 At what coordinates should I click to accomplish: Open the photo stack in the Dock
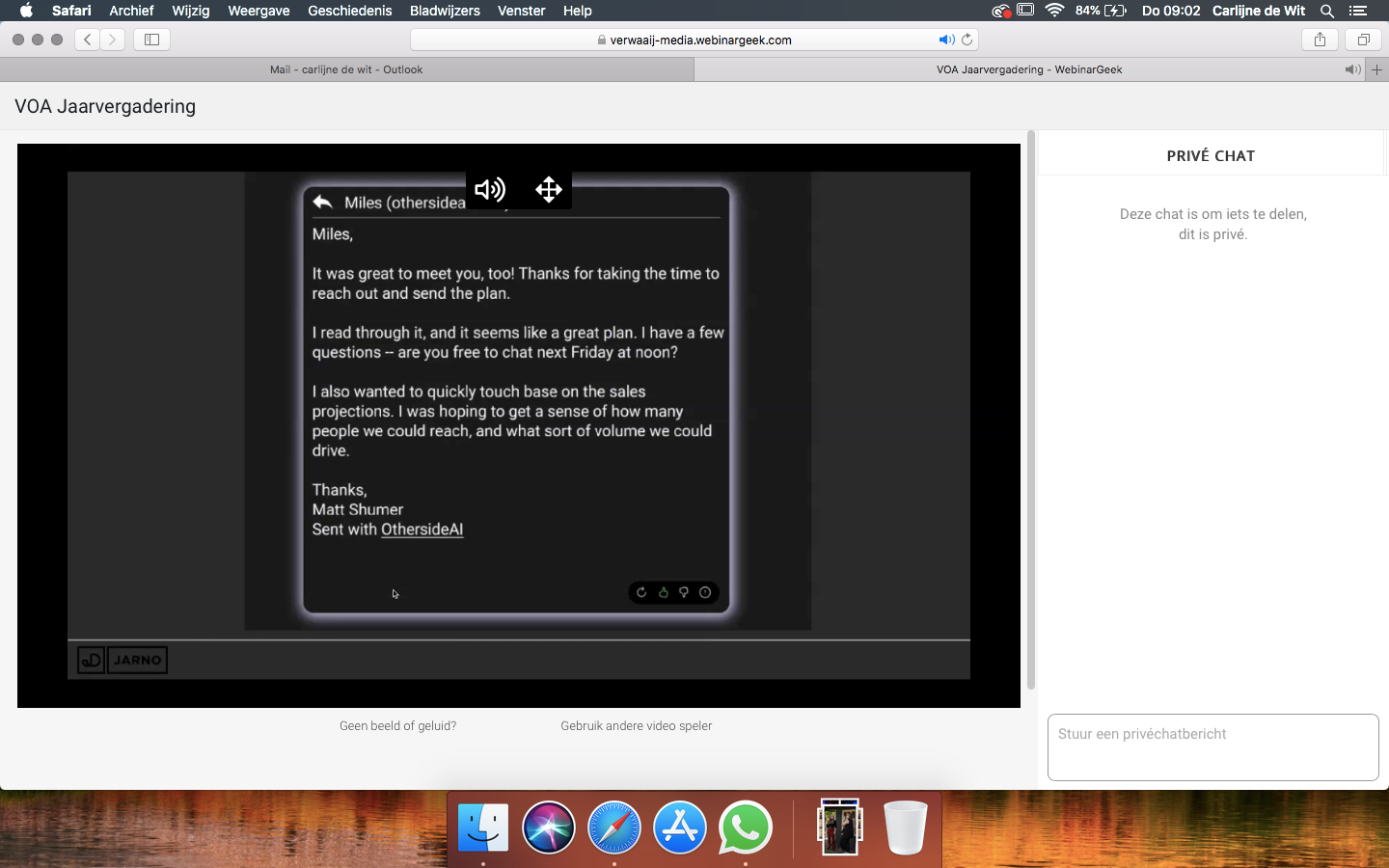pyautogui.click(x=840, y=827)
